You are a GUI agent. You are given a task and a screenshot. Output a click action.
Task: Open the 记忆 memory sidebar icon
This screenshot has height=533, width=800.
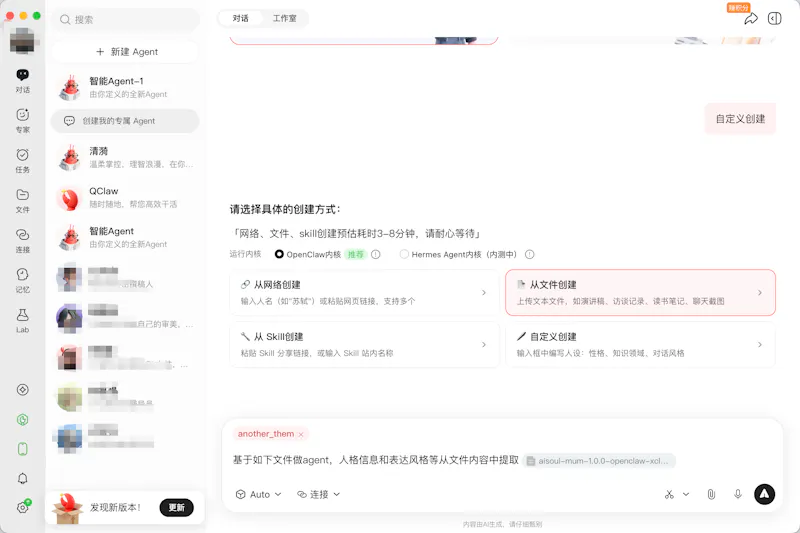(22, 281)
